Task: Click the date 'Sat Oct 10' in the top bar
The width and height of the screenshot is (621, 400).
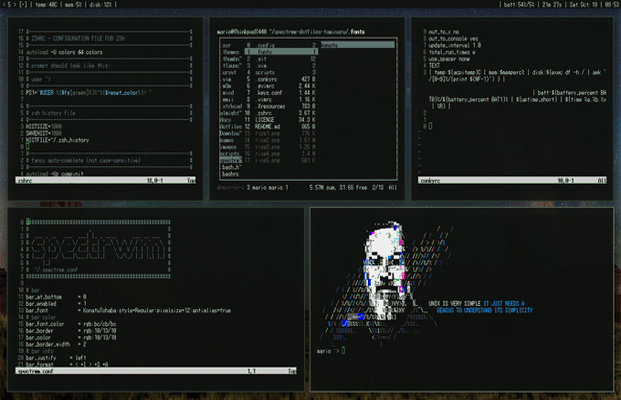Action: 585,4
